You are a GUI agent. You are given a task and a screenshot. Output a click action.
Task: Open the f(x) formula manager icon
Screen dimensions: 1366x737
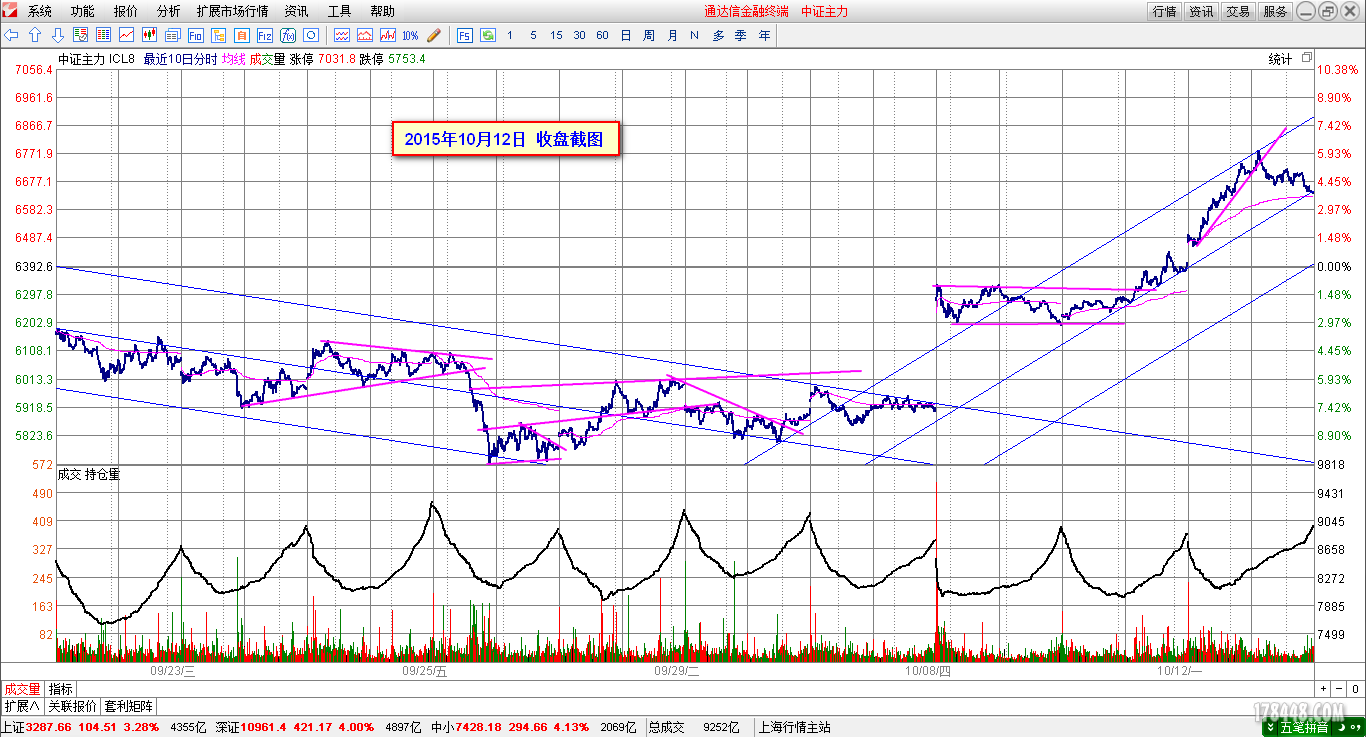287,35
